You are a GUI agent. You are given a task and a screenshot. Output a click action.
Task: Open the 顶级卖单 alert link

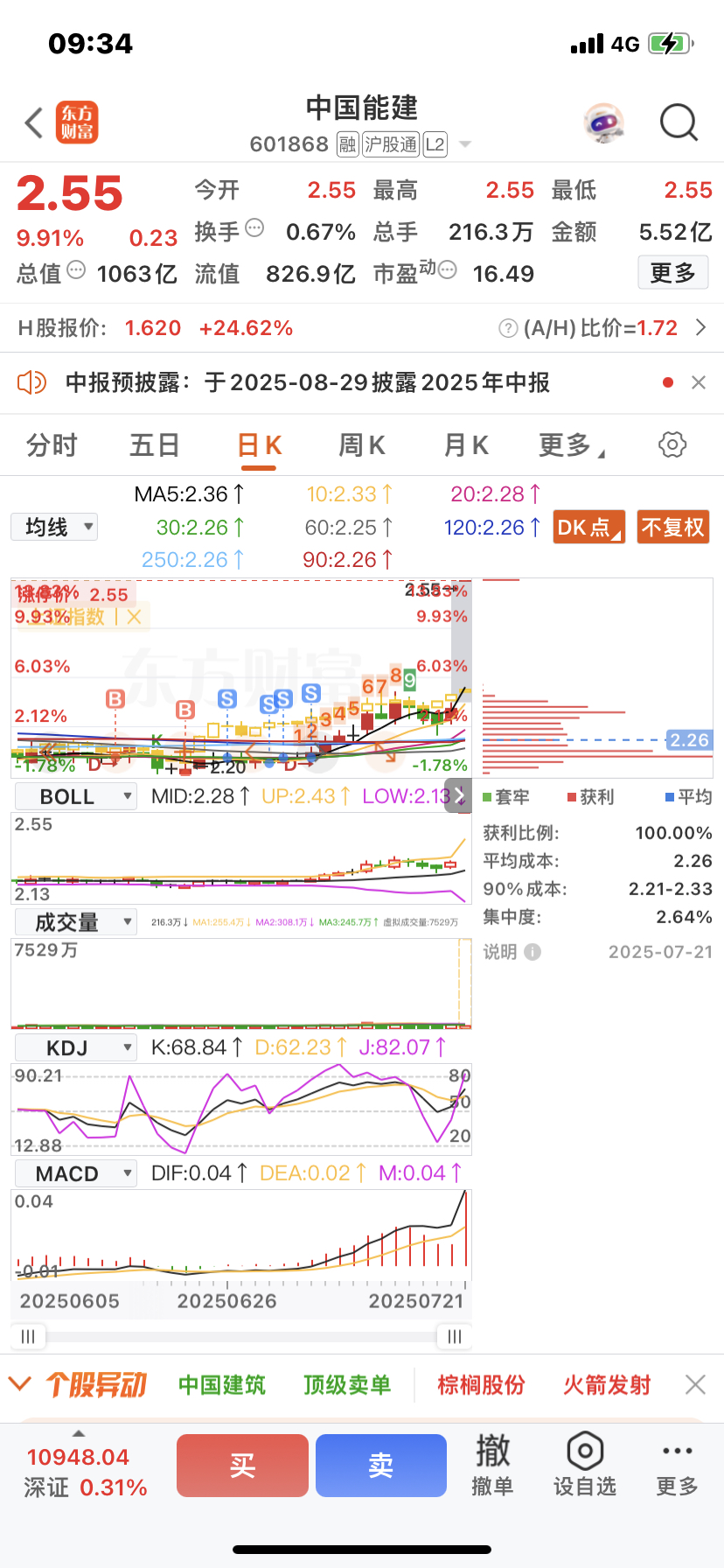[x=347, y=1385]
